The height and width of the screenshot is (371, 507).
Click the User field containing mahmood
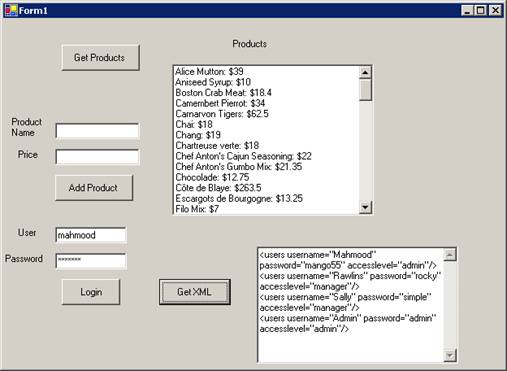point(91,235)
